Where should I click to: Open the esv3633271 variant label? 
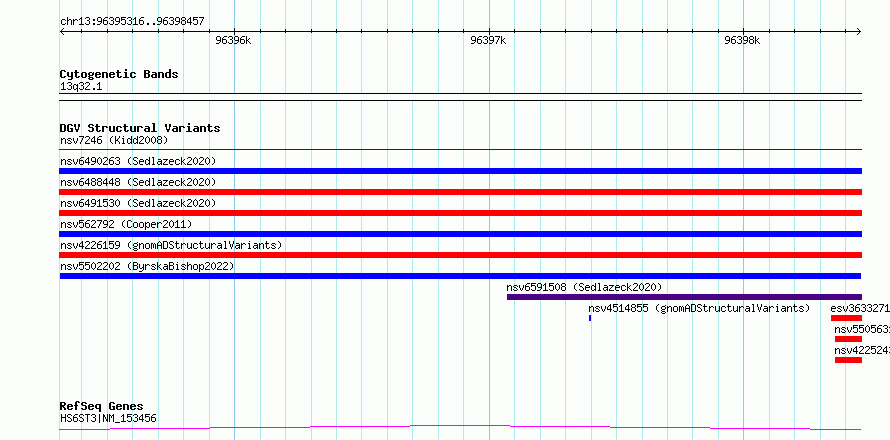(860, 308)
